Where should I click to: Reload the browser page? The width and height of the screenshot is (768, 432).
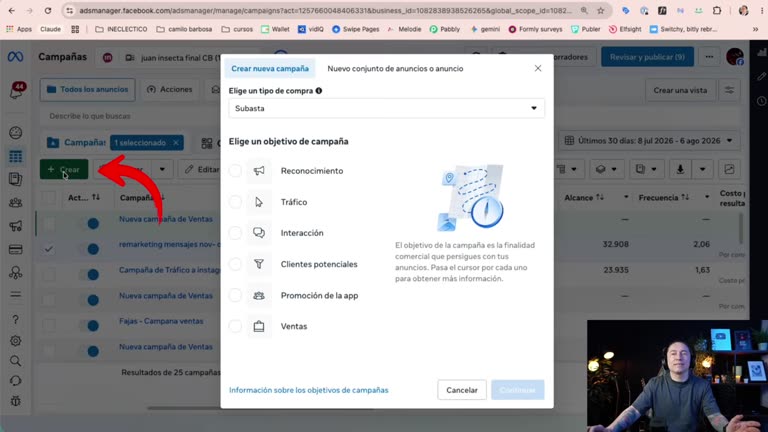coord(48,11)
